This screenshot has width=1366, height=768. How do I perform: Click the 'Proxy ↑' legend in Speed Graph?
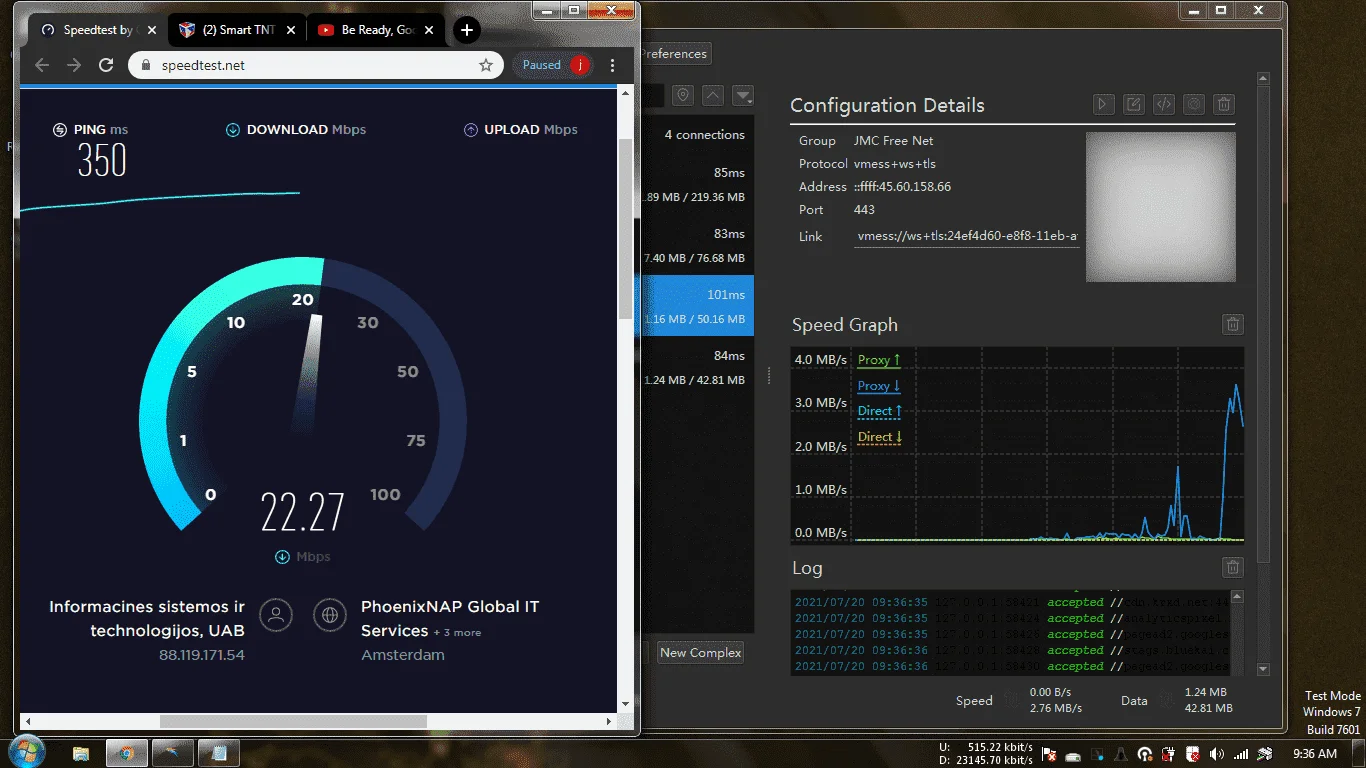point(879,360)
